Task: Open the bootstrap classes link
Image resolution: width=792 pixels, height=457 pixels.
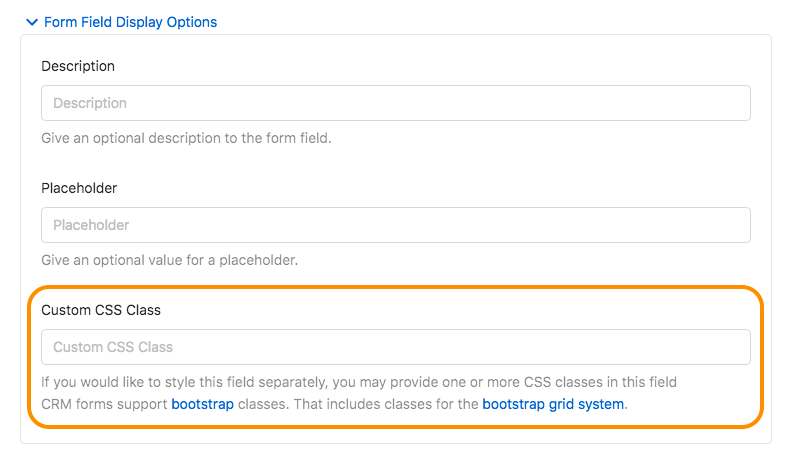Action: tap(201, 405)
